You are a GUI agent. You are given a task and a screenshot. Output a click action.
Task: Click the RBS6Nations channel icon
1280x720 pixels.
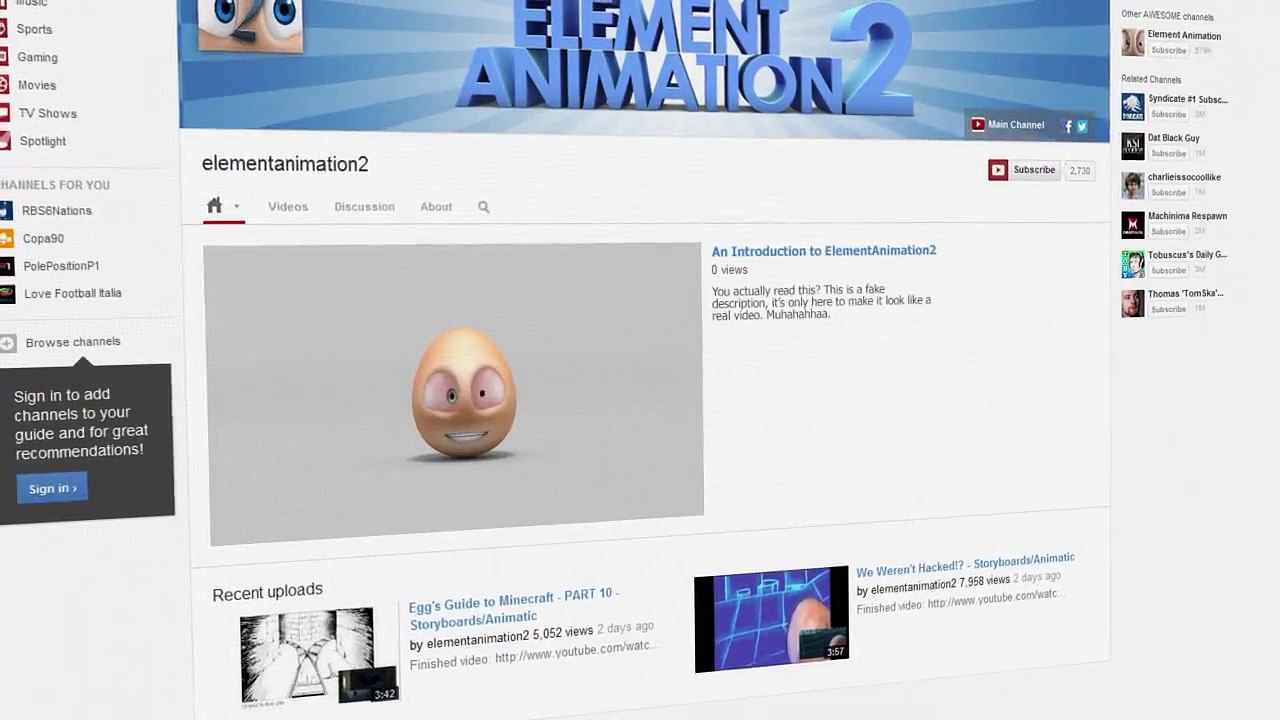(6, 210)
